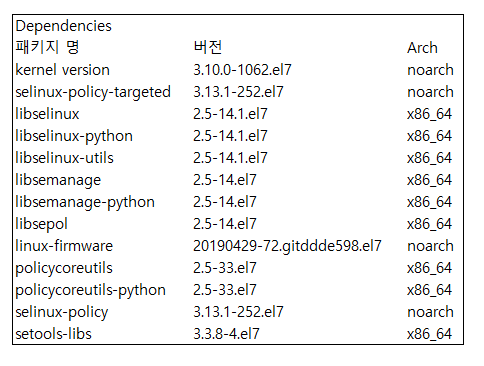Viewport: 484px width, 366px height.
Task: Select the noarch value for linux-firmware
Action: click(430, 246)
